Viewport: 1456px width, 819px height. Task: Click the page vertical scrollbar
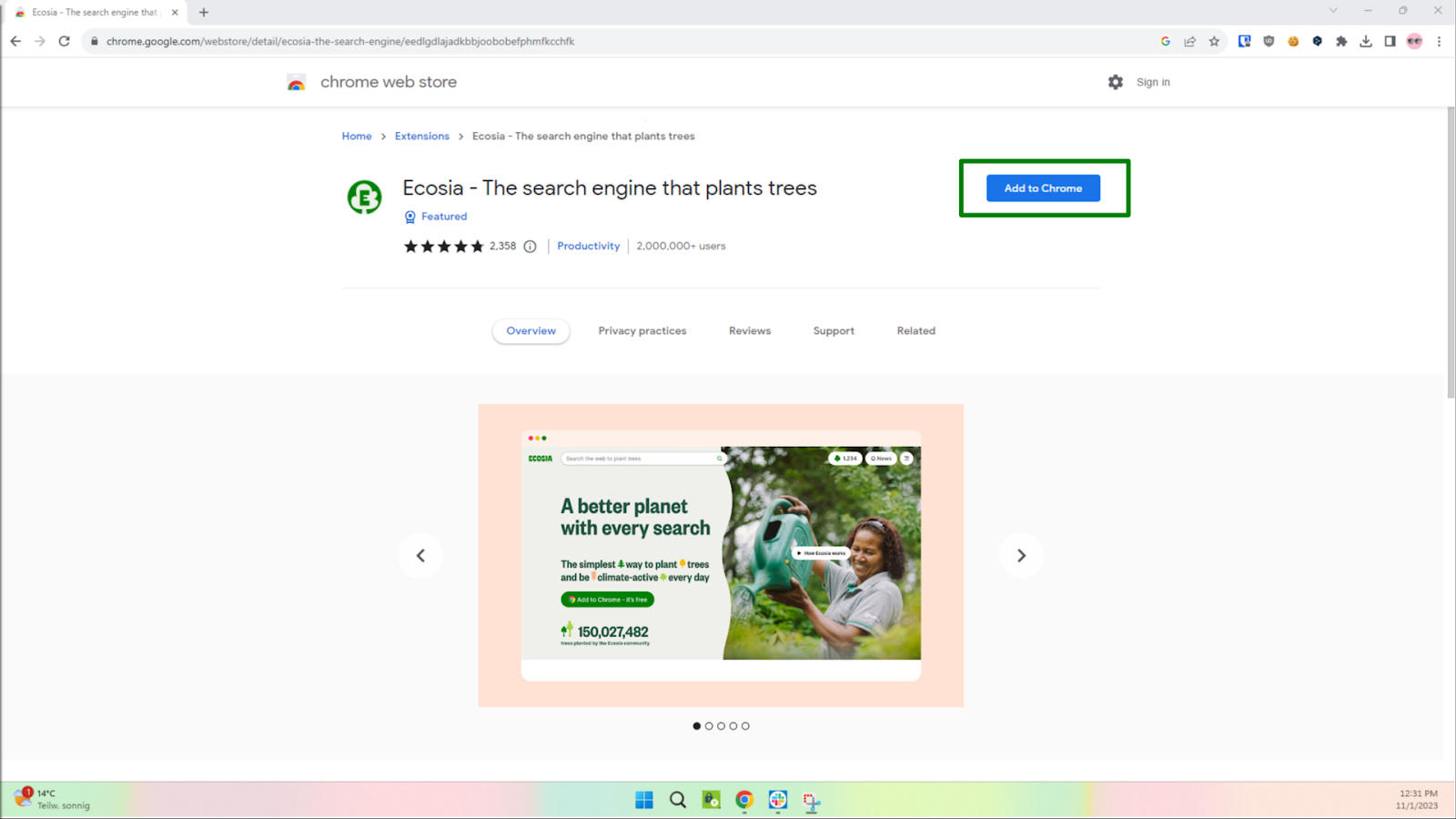[x=1451, y=253]
